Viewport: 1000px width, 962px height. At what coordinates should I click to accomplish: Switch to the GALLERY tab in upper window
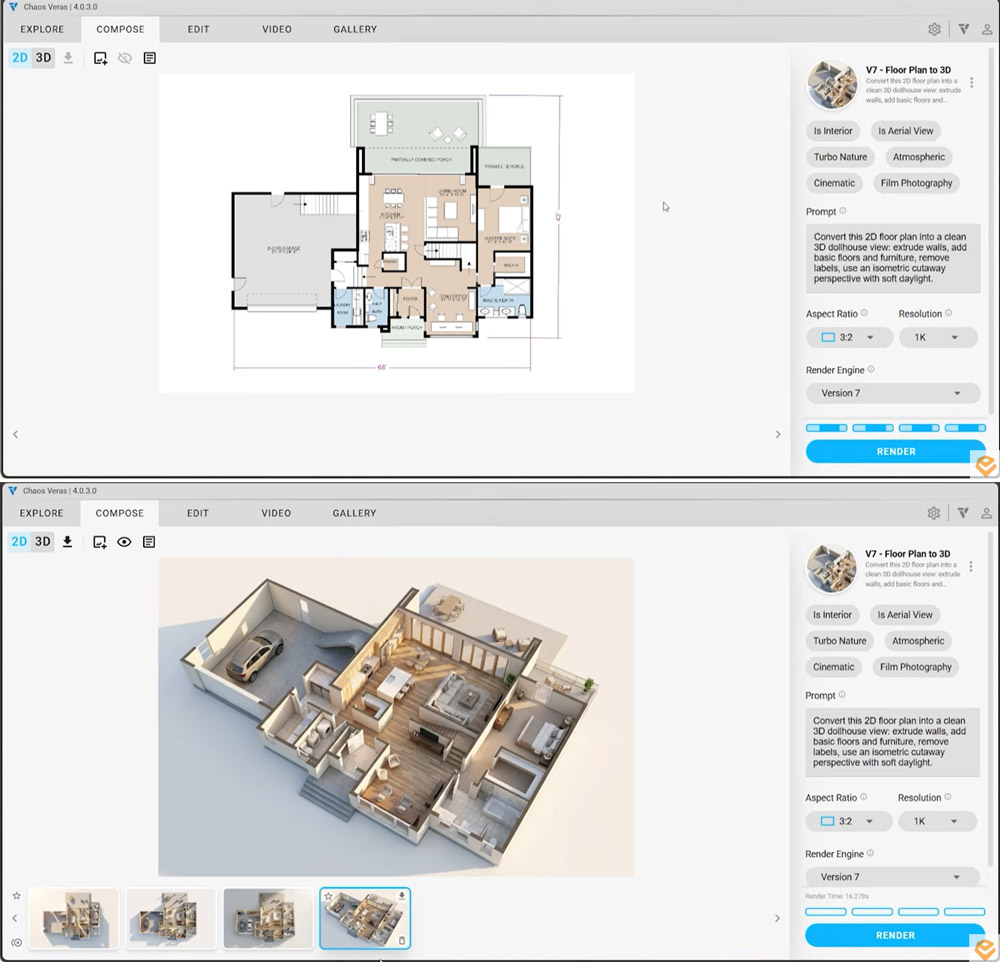354,29
